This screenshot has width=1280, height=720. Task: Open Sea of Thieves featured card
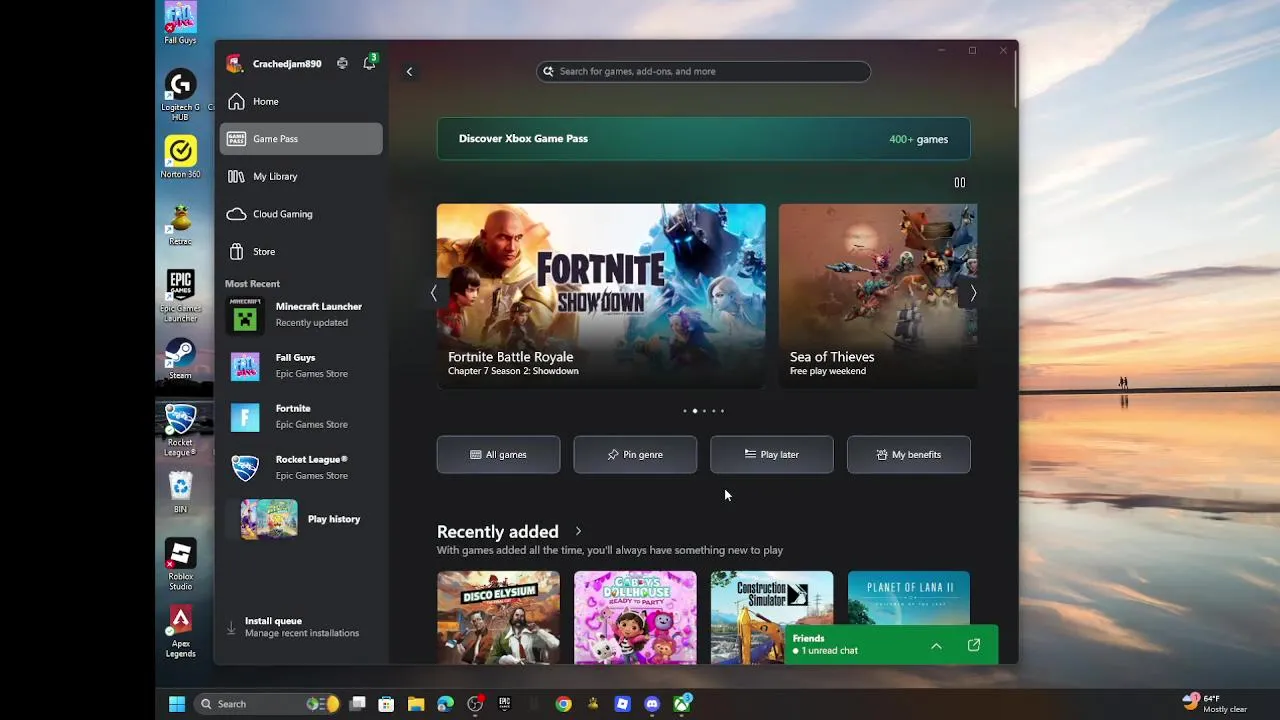[878, 295]
